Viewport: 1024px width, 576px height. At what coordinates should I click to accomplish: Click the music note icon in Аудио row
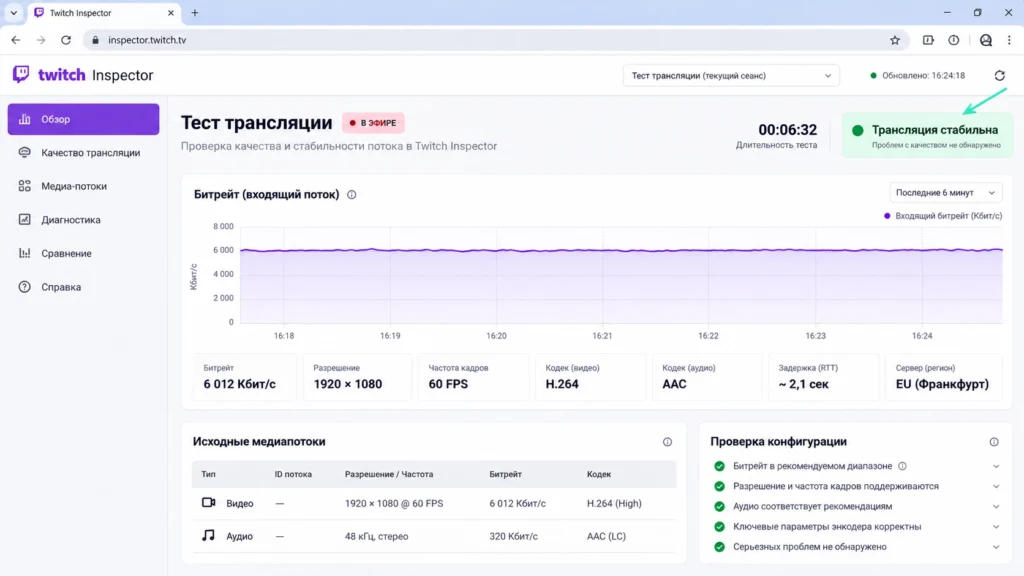click(x=208, y=536)
